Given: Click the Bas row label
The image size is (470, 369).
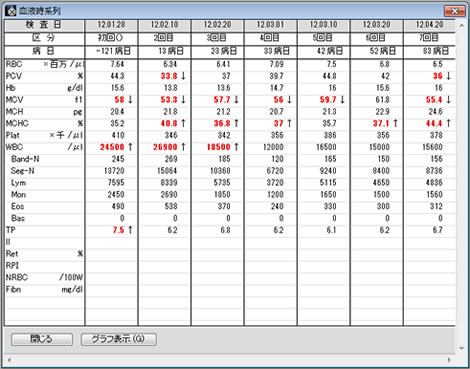Looking at the screenshot, I should 18,218.
